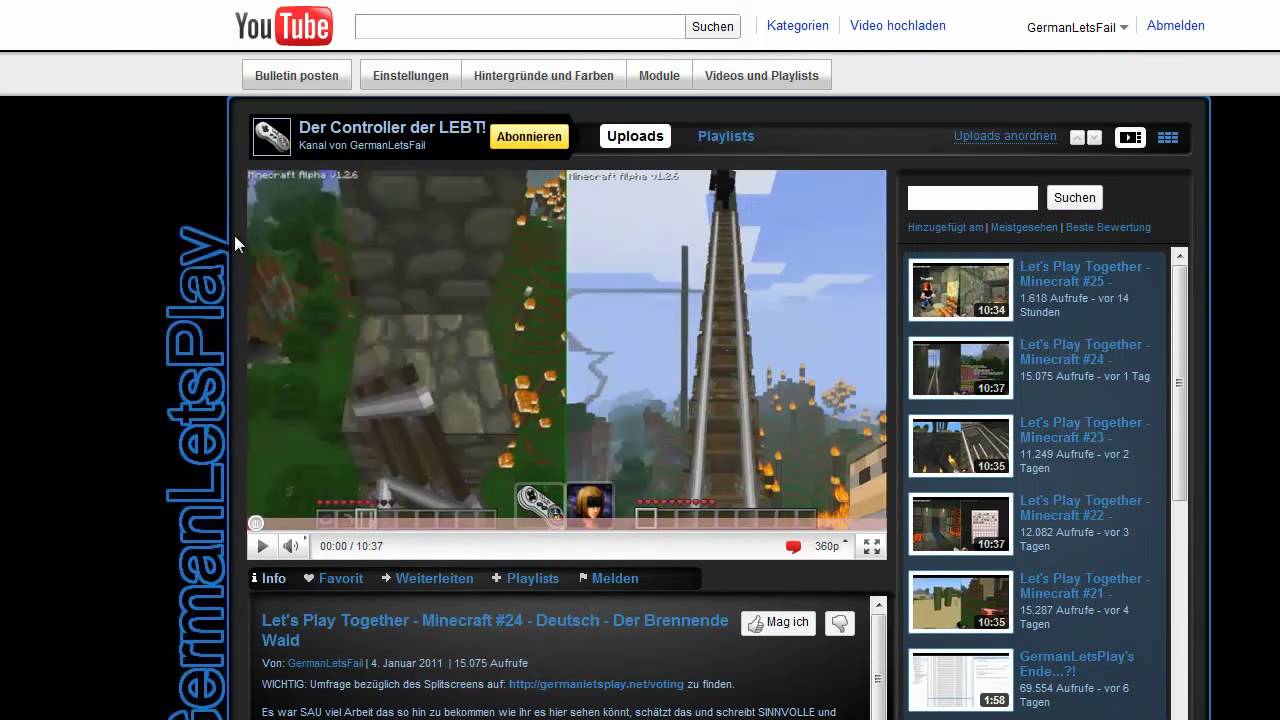Click the YouTube search input field
The image size is (1280, 720).
[520, 26]
